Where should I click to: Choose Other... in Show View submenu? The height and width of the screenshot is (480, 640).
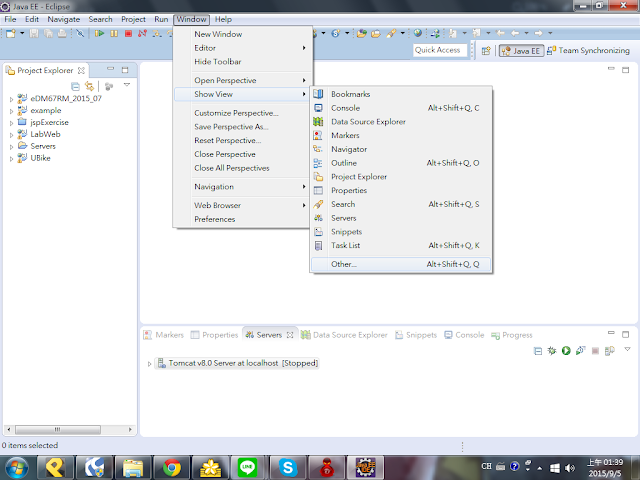pyautogui.click(x=401, y=264)
